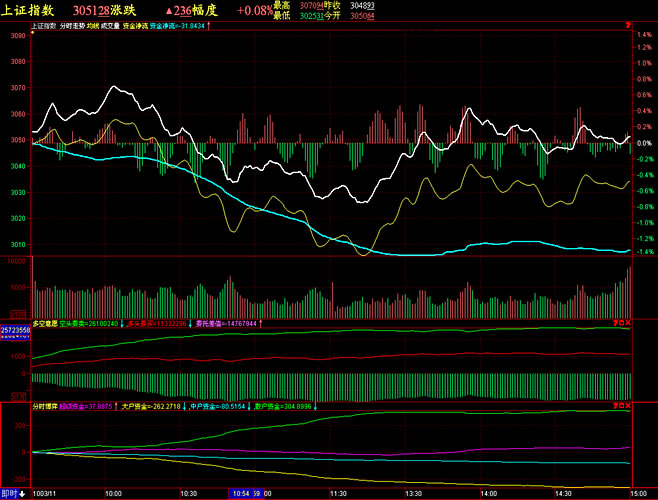
Task: Click the 空头委卖 value arrow icon
Action: pos(123,323)
